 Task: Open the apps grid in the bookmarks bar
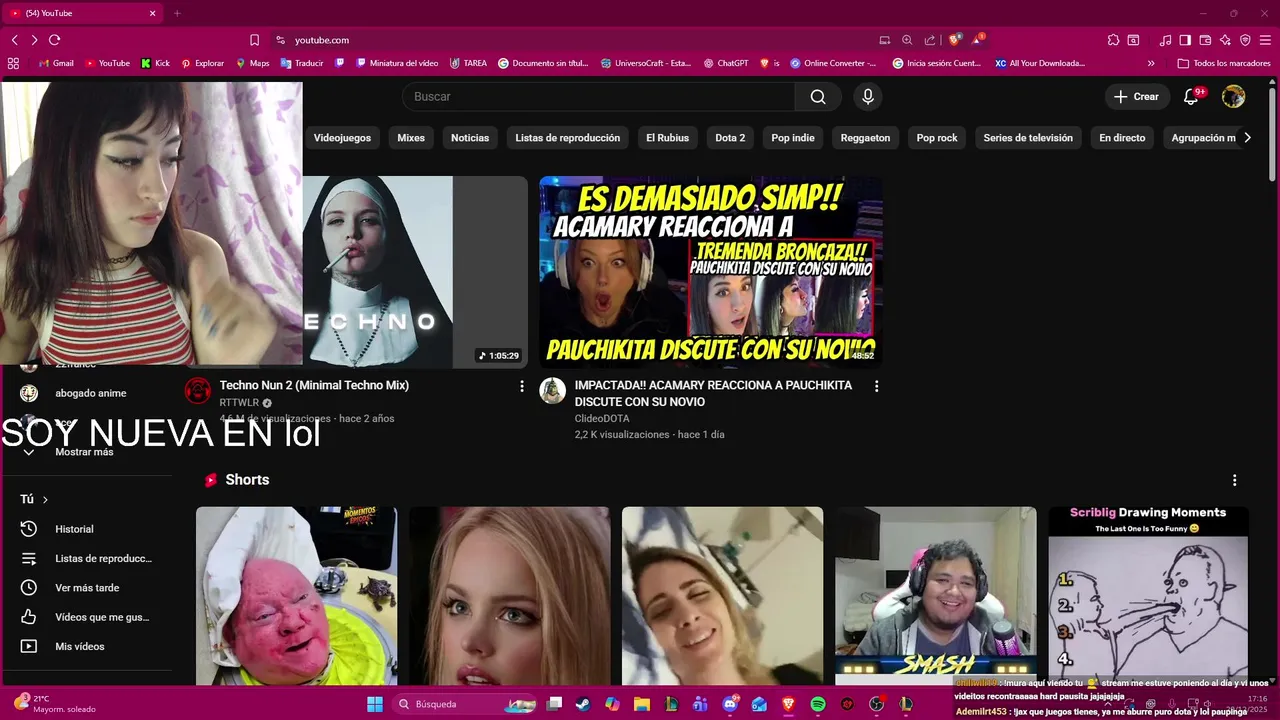13,63
